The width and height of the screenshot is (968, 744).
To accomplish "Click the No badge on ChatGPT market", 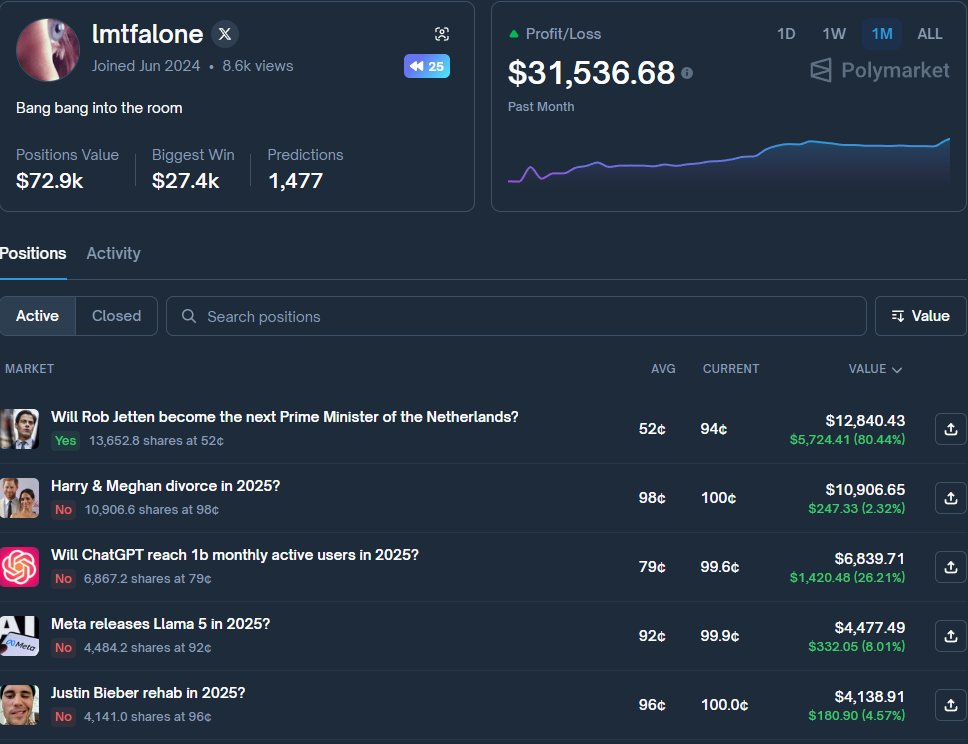I will pos(64,579).
